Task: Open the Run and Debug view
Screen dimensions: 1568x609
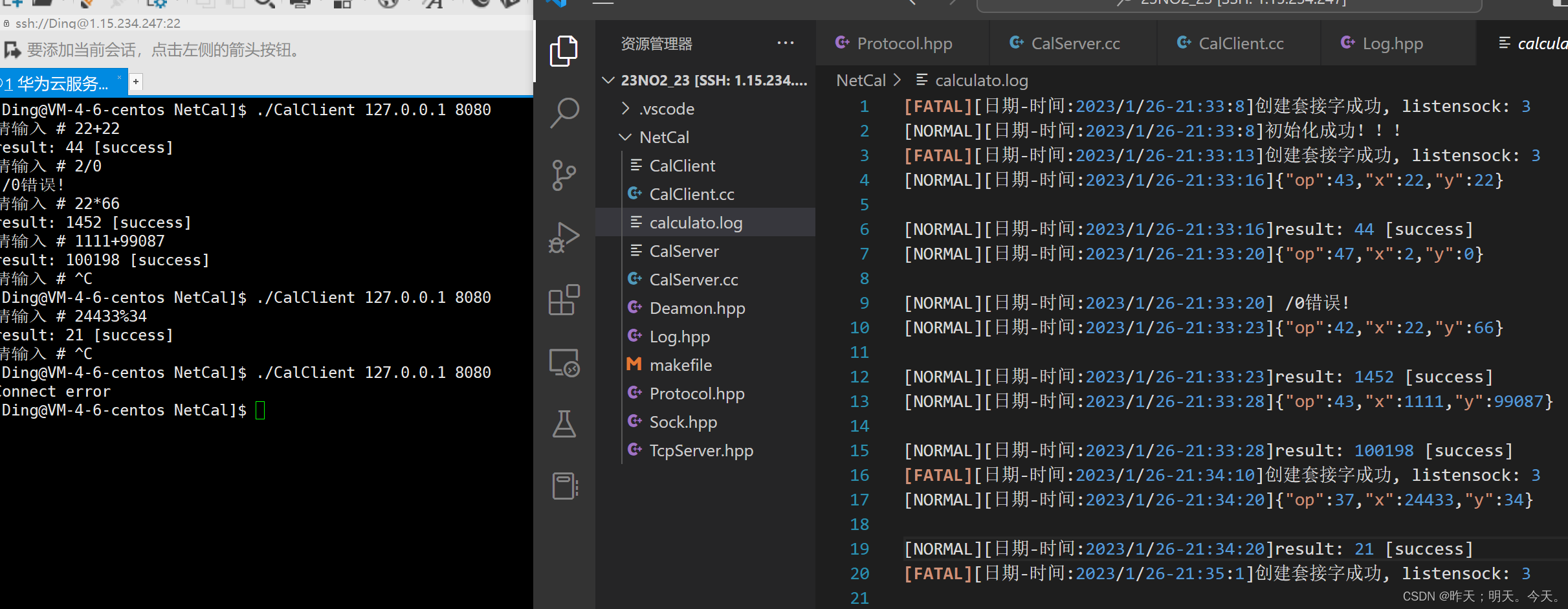Action: click(564, 238)
